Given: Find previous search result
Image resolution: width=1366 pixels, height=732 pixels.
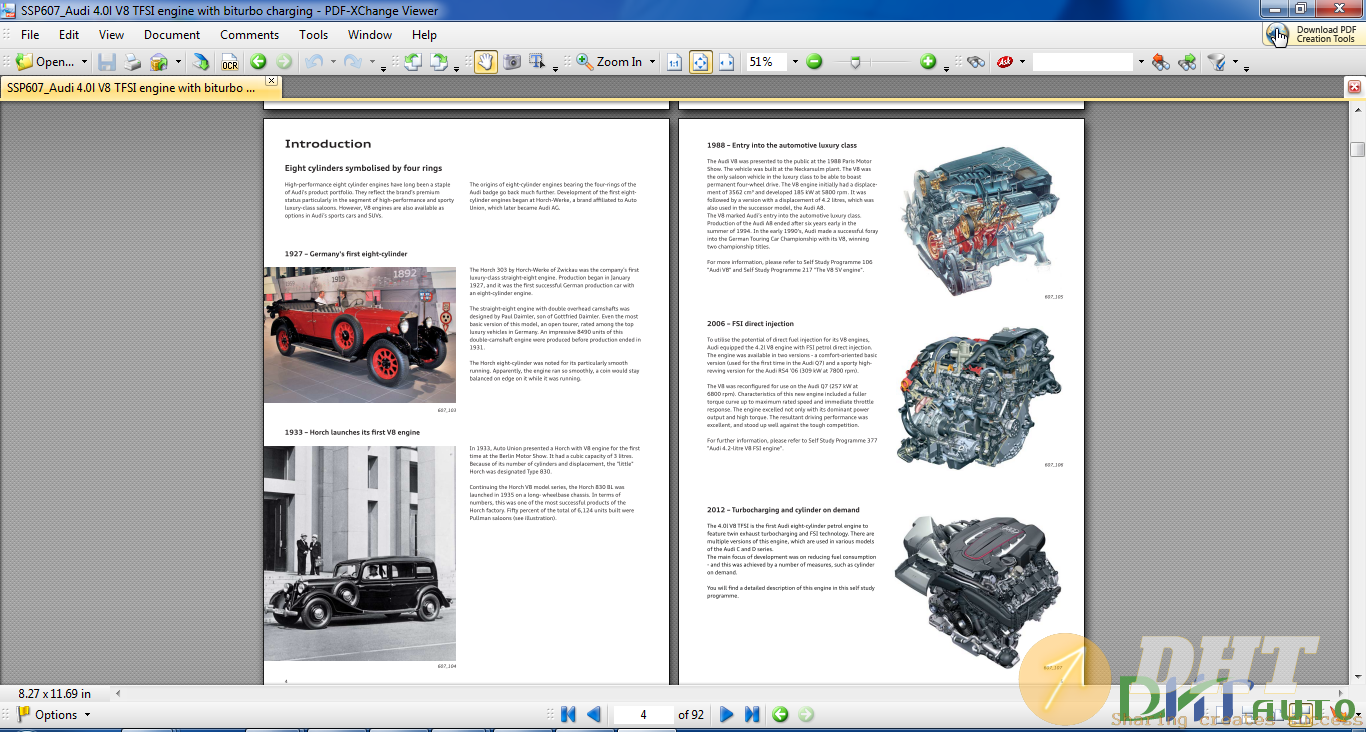Looking at the screenshot, I should click(1161, 62).
